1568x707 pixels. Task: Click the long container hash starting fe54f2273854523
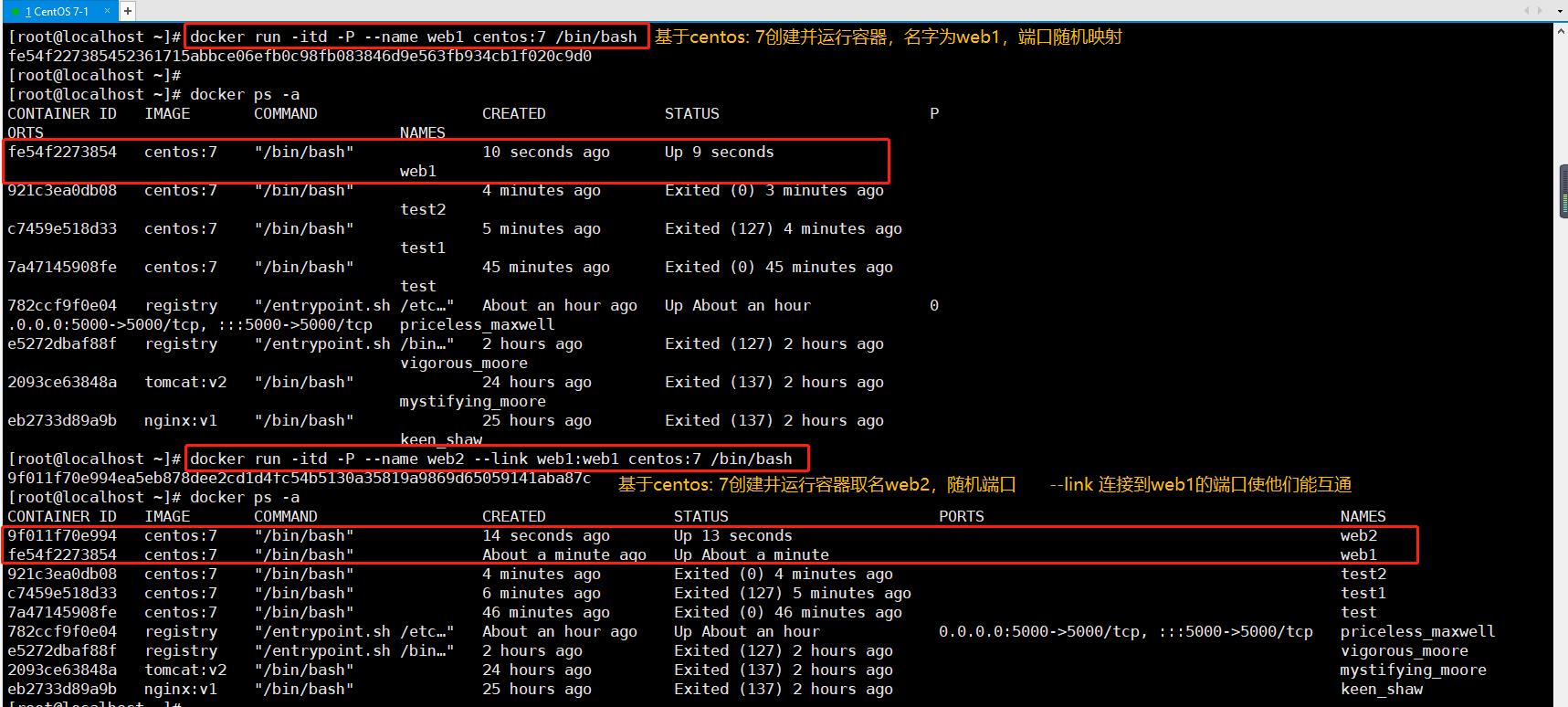tap(300, 57)
